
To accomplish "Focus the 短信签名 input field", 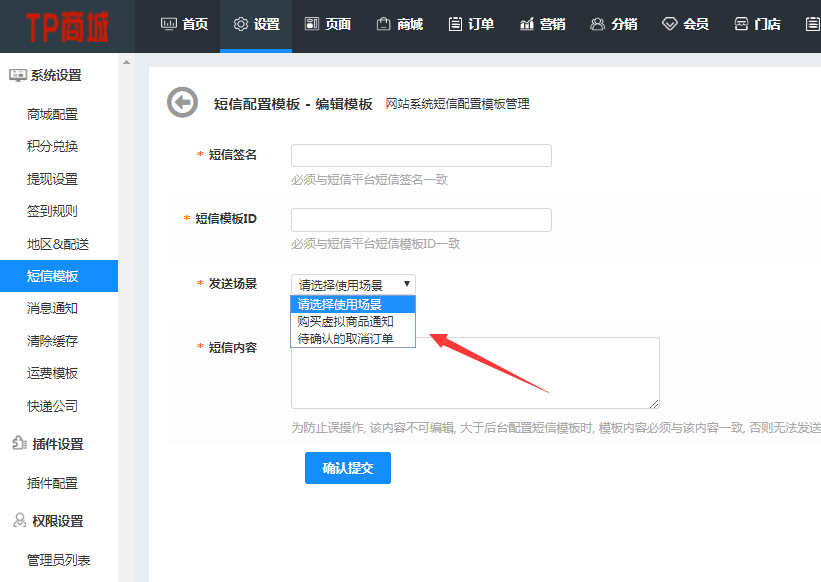I will tap(421, 155).
